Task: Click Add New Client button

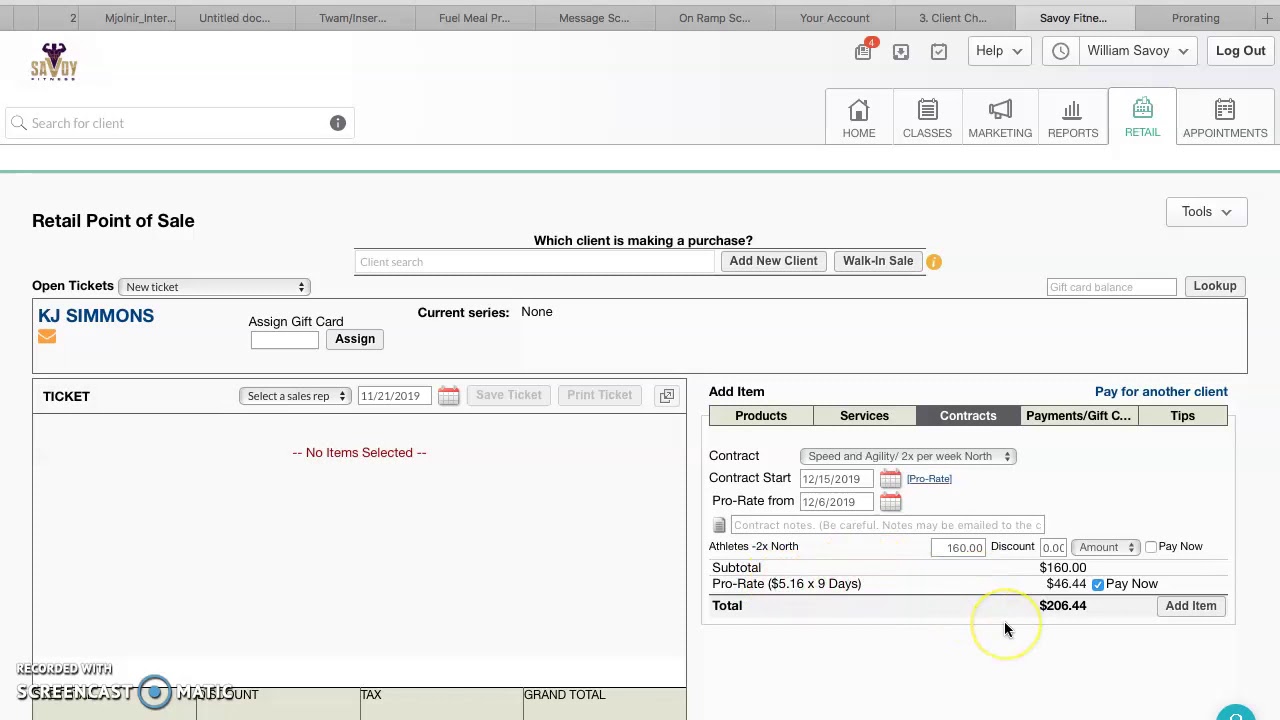Action: point(773,261)
